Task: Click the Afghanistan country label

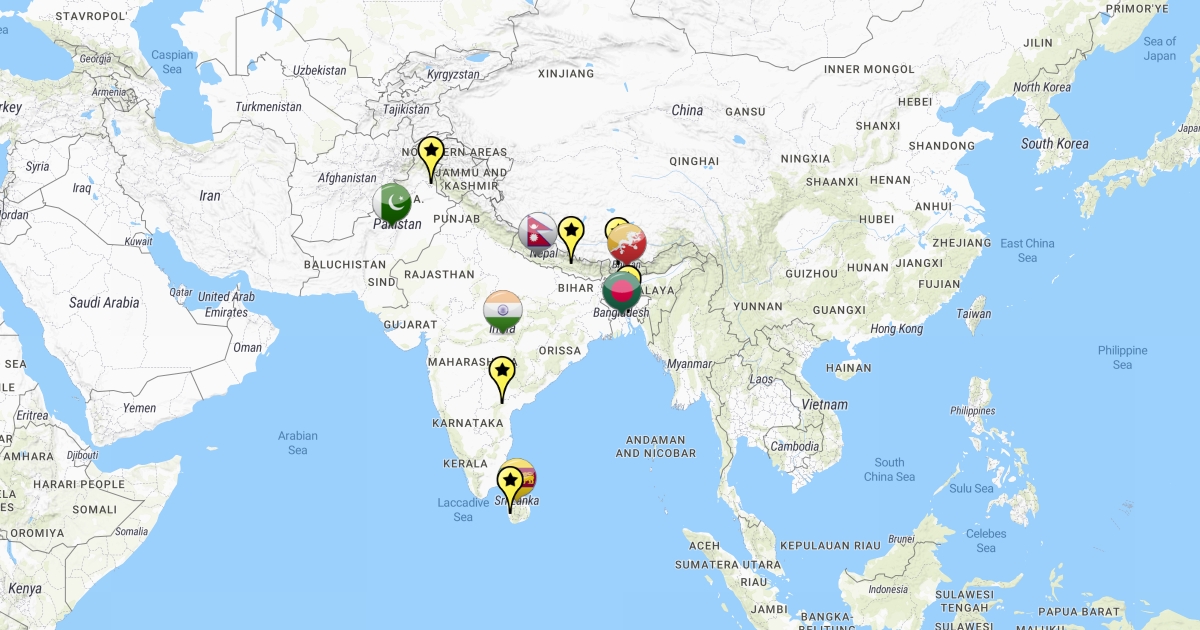Action: (347, 178)
